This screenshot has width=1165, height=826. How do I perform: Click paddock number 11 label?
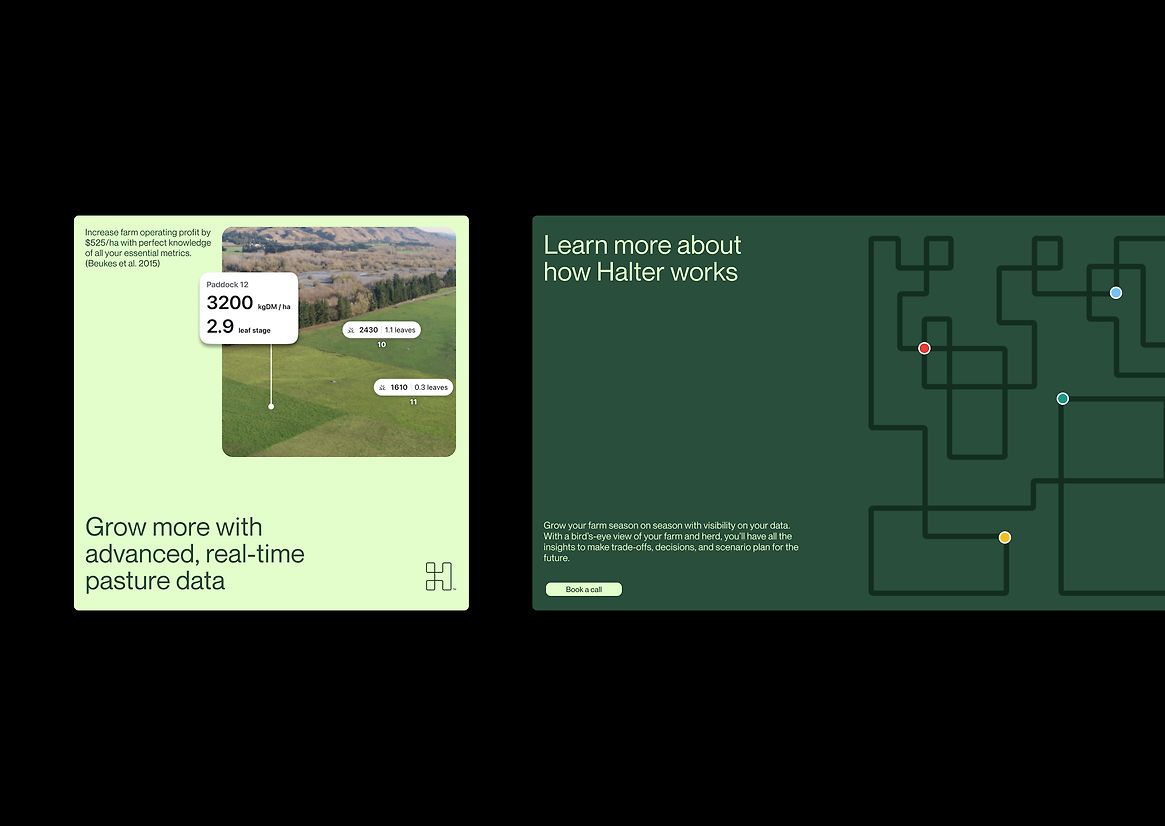(413, 402)
